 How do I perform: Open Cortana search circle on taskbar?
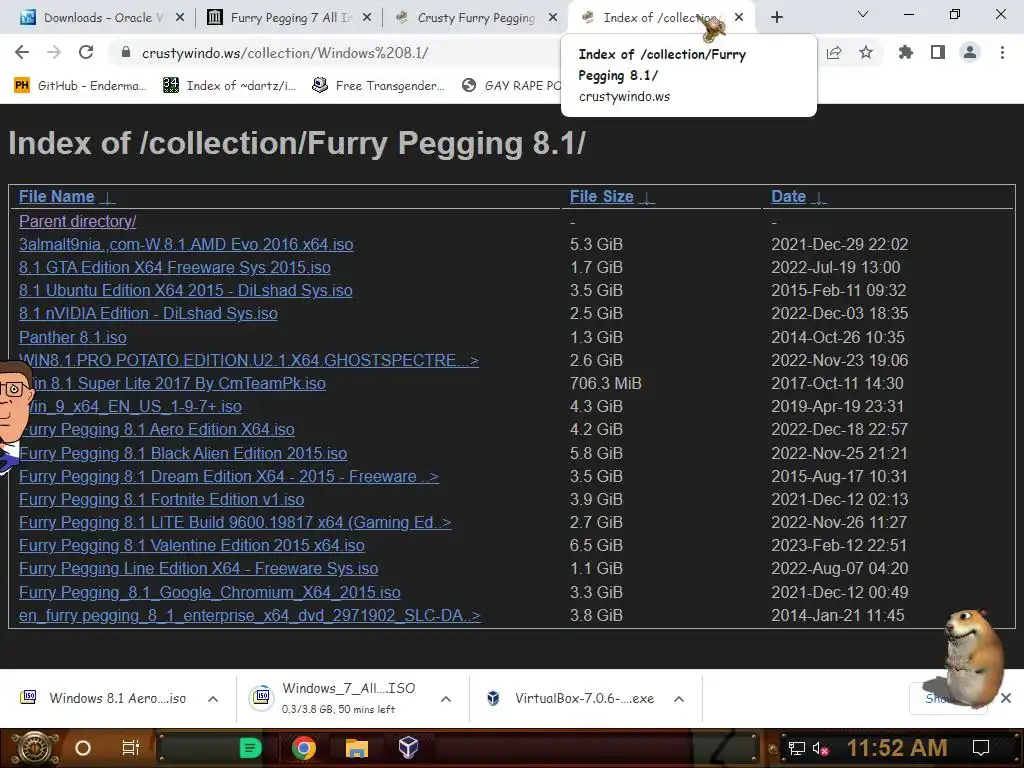tap(83, 748)
